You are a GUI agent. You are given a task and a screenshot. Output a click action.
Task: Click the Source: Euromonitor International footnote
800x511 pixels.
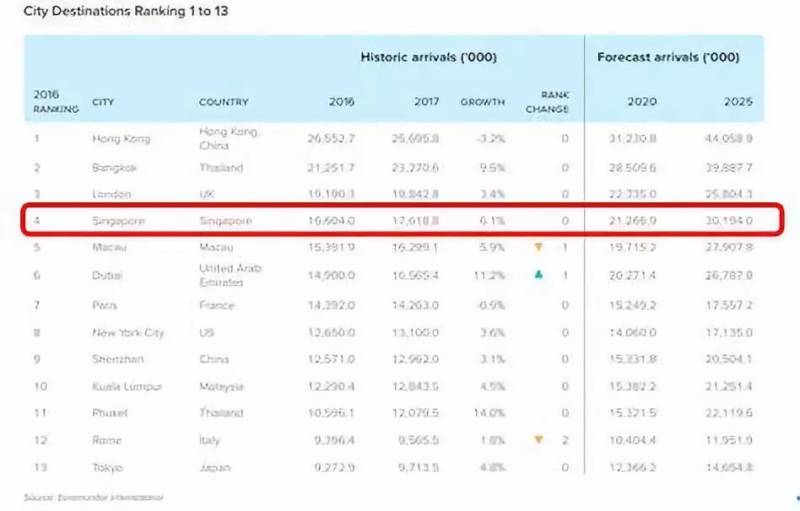(x=93, y=496)
